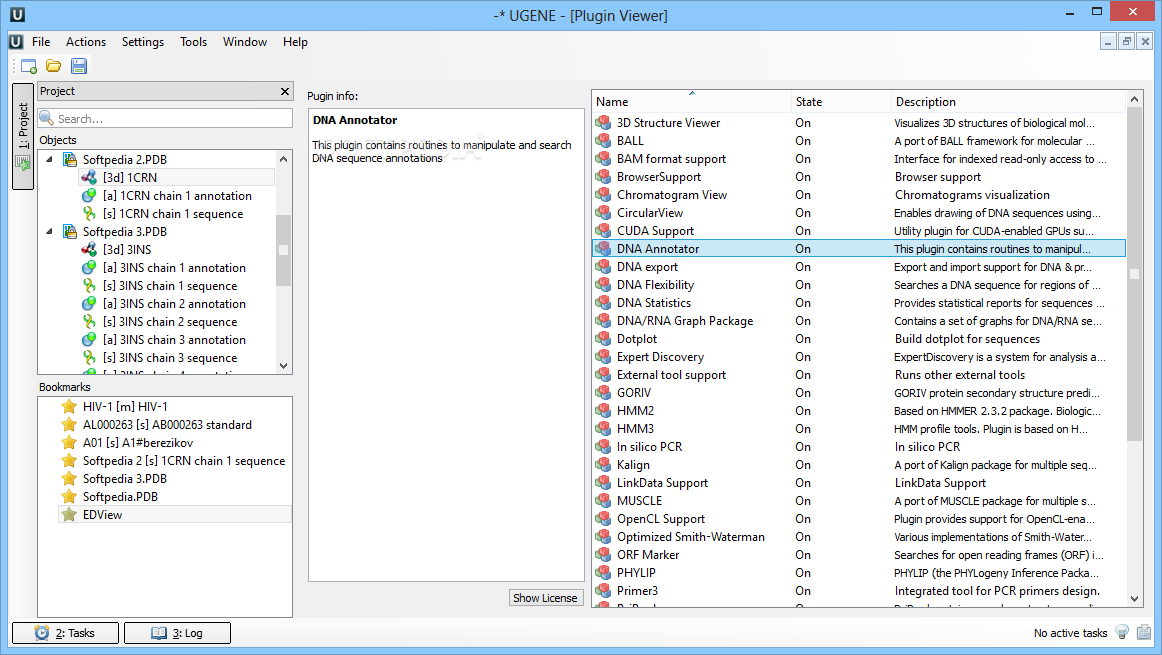
Task: Click the notifications lightbulb icon in status bar
Action: pyautogui.click(x=1122, y=632)
